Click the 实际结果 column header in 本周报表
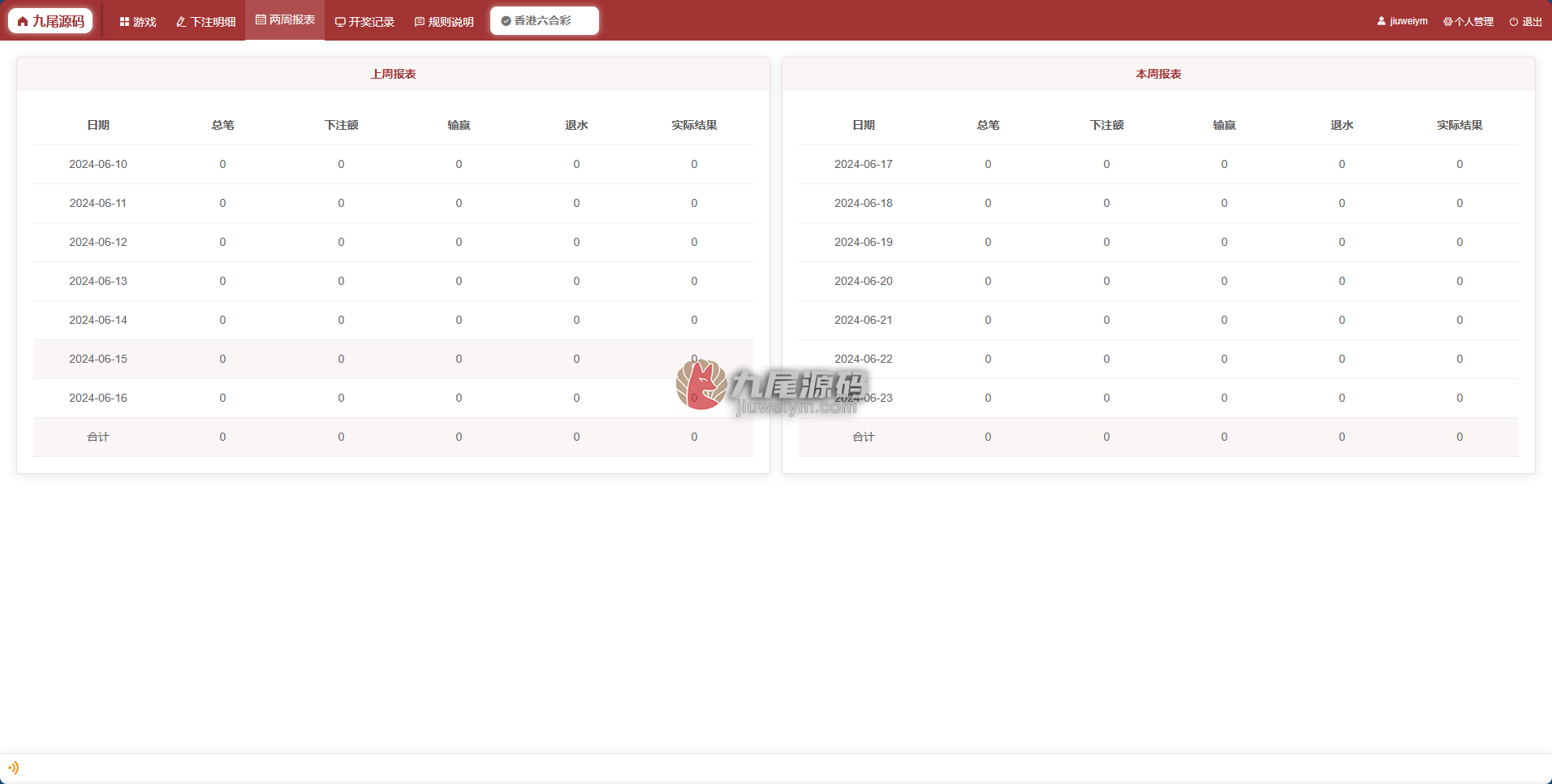 pos(1459,125)
